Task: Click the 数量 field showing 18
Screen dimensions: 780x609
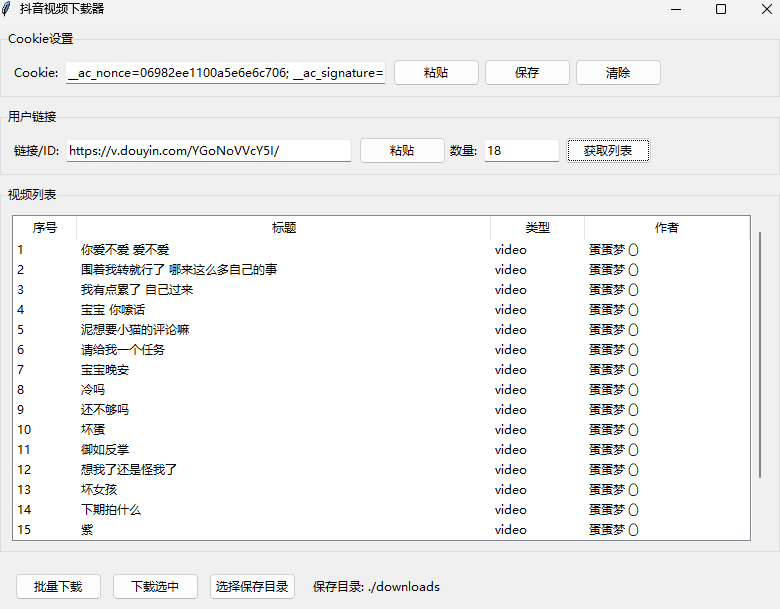Action: (522, 151)
